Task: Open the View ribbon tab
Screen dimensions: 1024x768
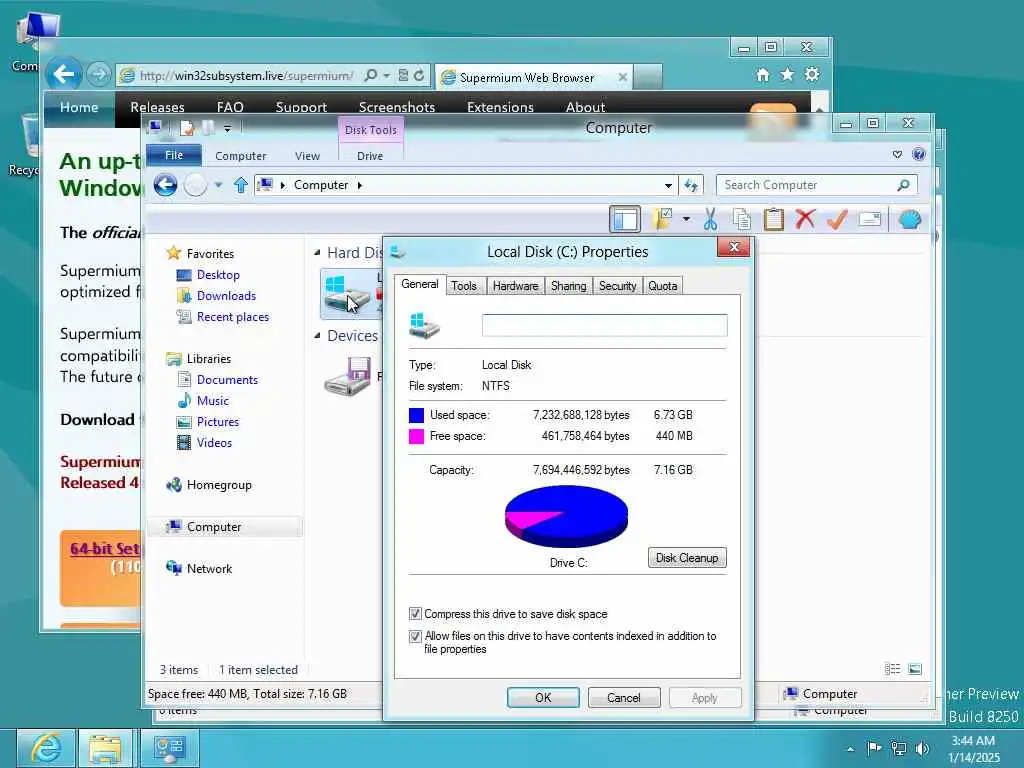Action: (307, 156)
